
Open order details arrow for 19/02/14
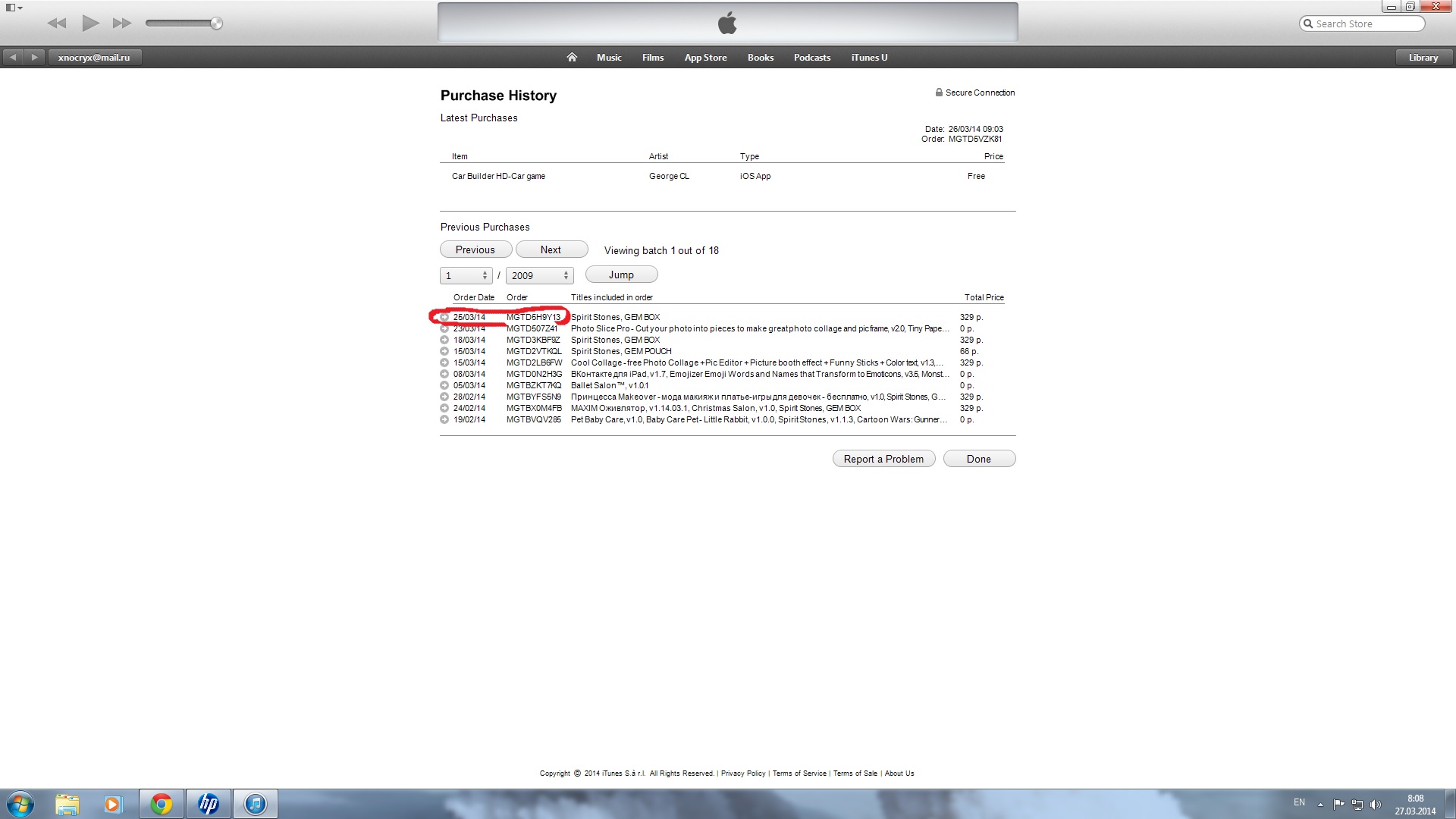click(x=444, y=419)
